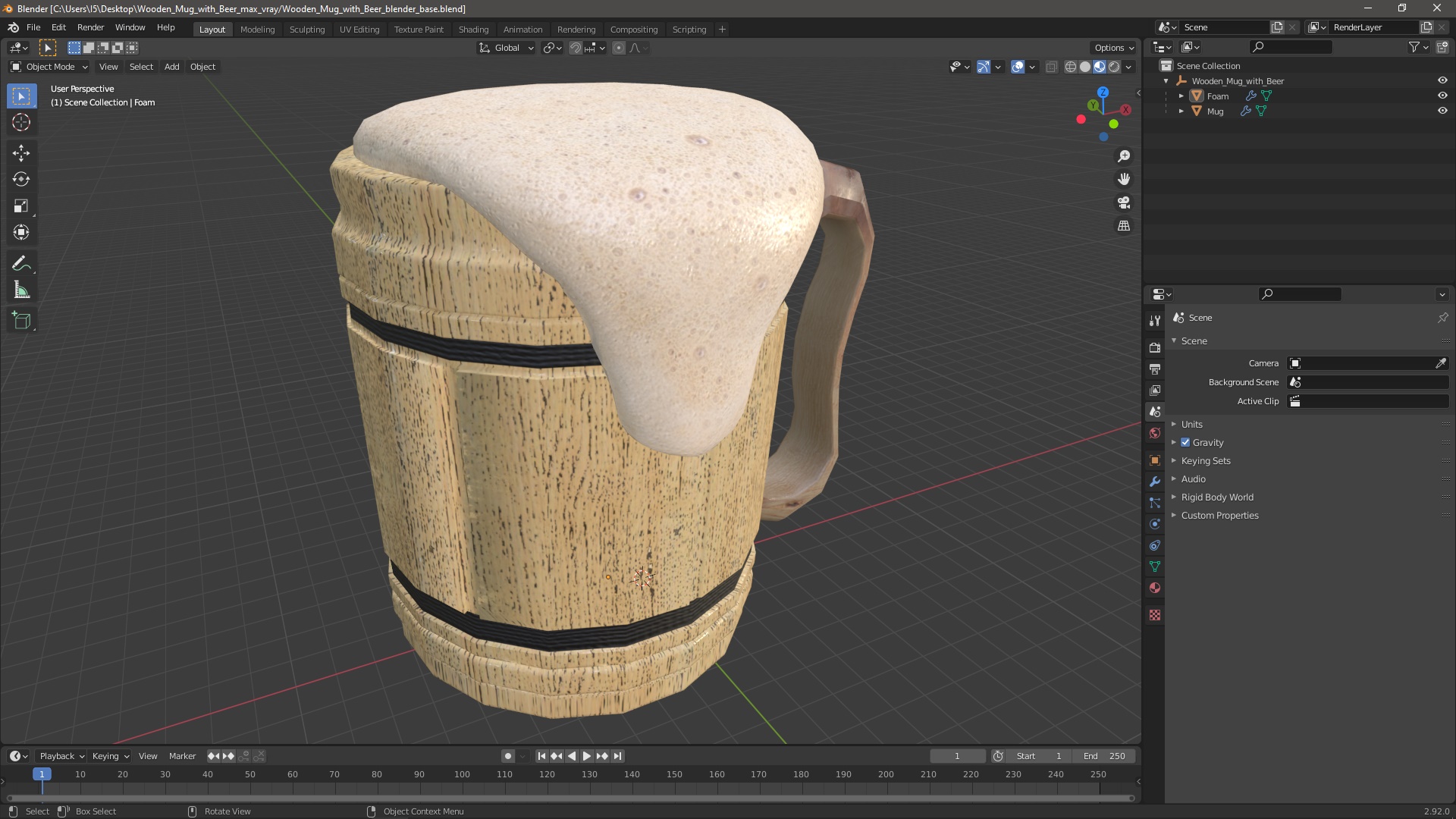Image resolution: width=1456 pixels, height=819 pixels.
Task: Select the Add Cube tool
Action: pyautogui.click(x=21, y=321)
